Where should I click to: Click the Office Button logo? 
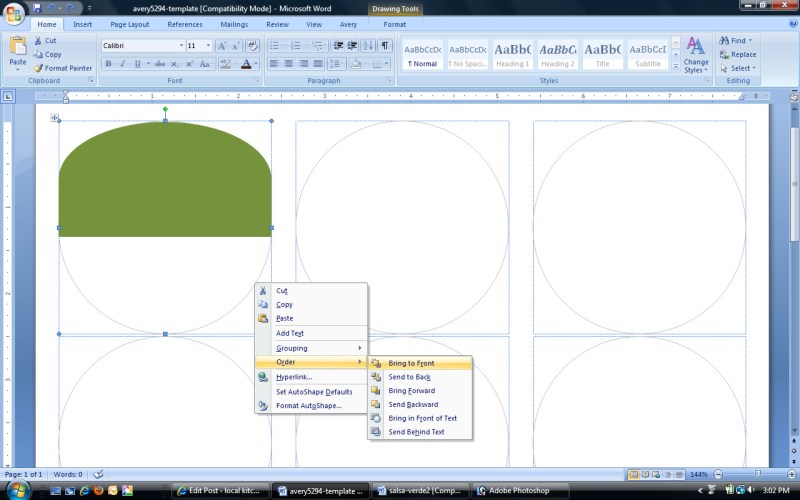pyautogui.click(x=13, y=12)
